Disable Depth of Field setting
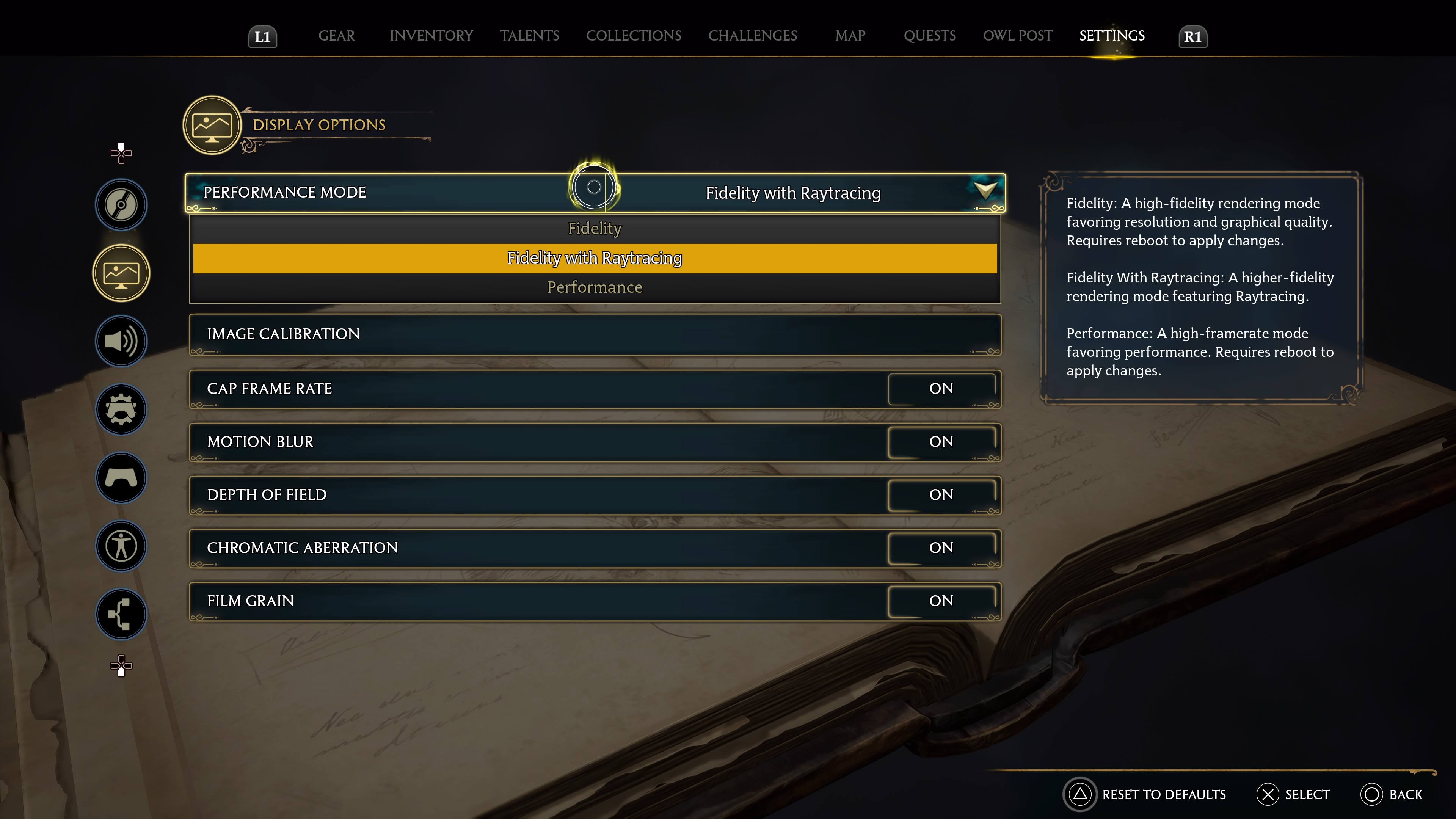 click(940, 494)
